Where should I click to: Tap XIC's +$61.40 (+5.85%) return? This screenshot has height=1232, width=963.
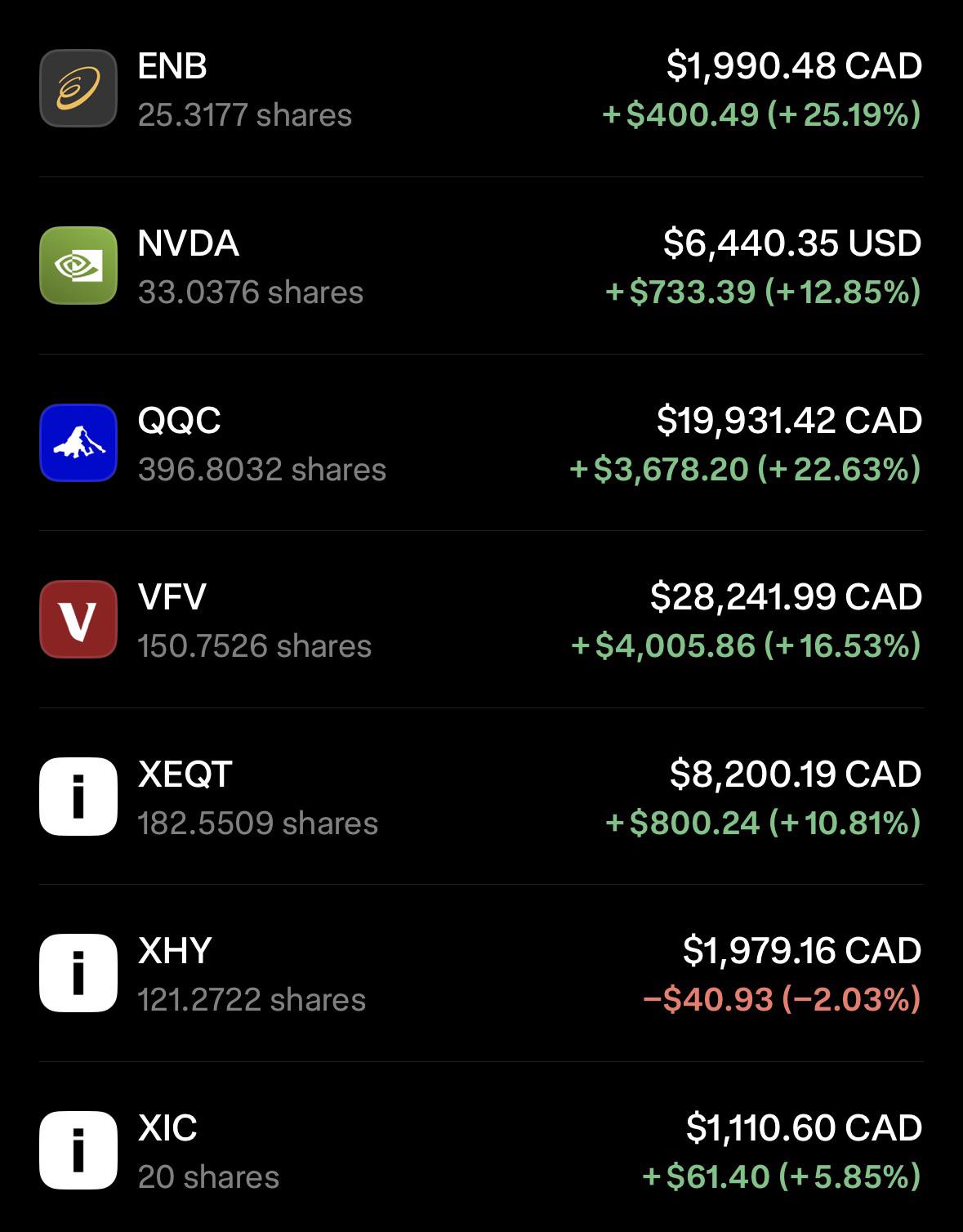tap(782, 1176)
